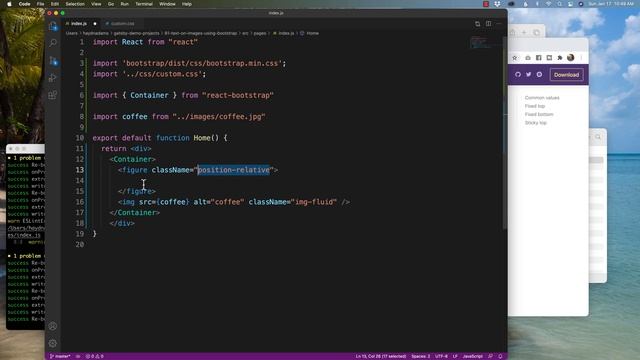Image resolution: width=640 pixels, height=360 pixels.
Task: Click the selected position-relative text
Action: (233, 170)
